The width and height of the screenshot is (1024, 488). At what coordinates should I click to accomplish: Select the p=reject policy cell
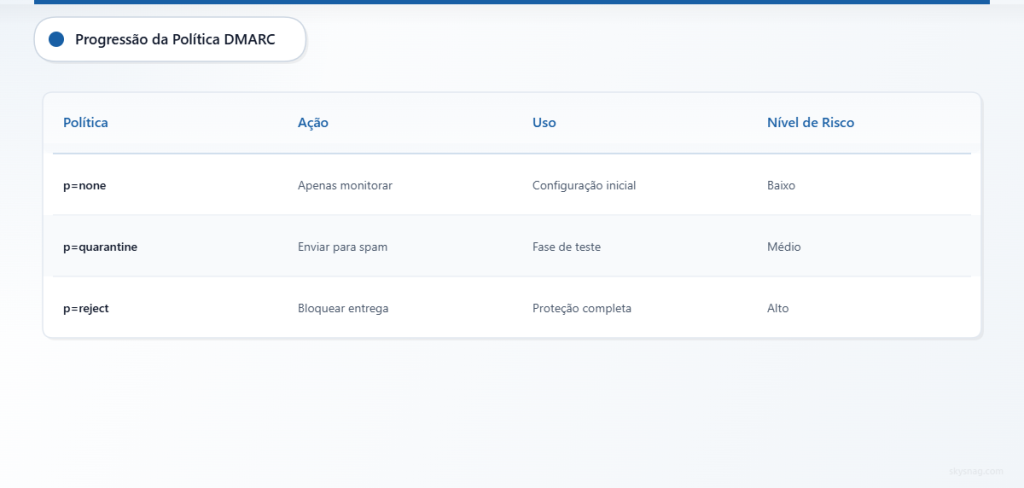86,308
